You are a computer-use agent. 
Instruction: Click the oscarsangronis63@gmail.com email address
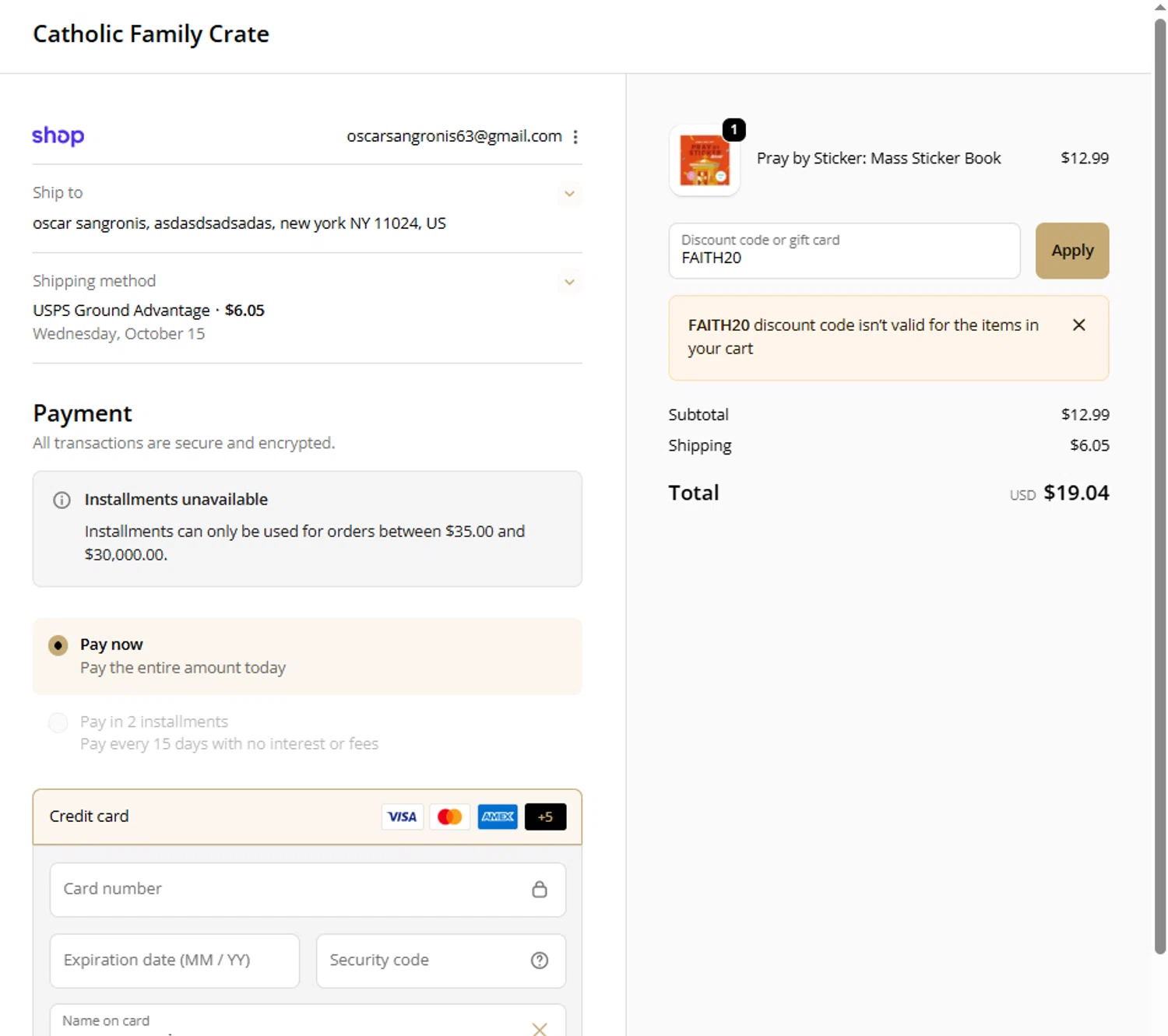click(x=454, y=136)
